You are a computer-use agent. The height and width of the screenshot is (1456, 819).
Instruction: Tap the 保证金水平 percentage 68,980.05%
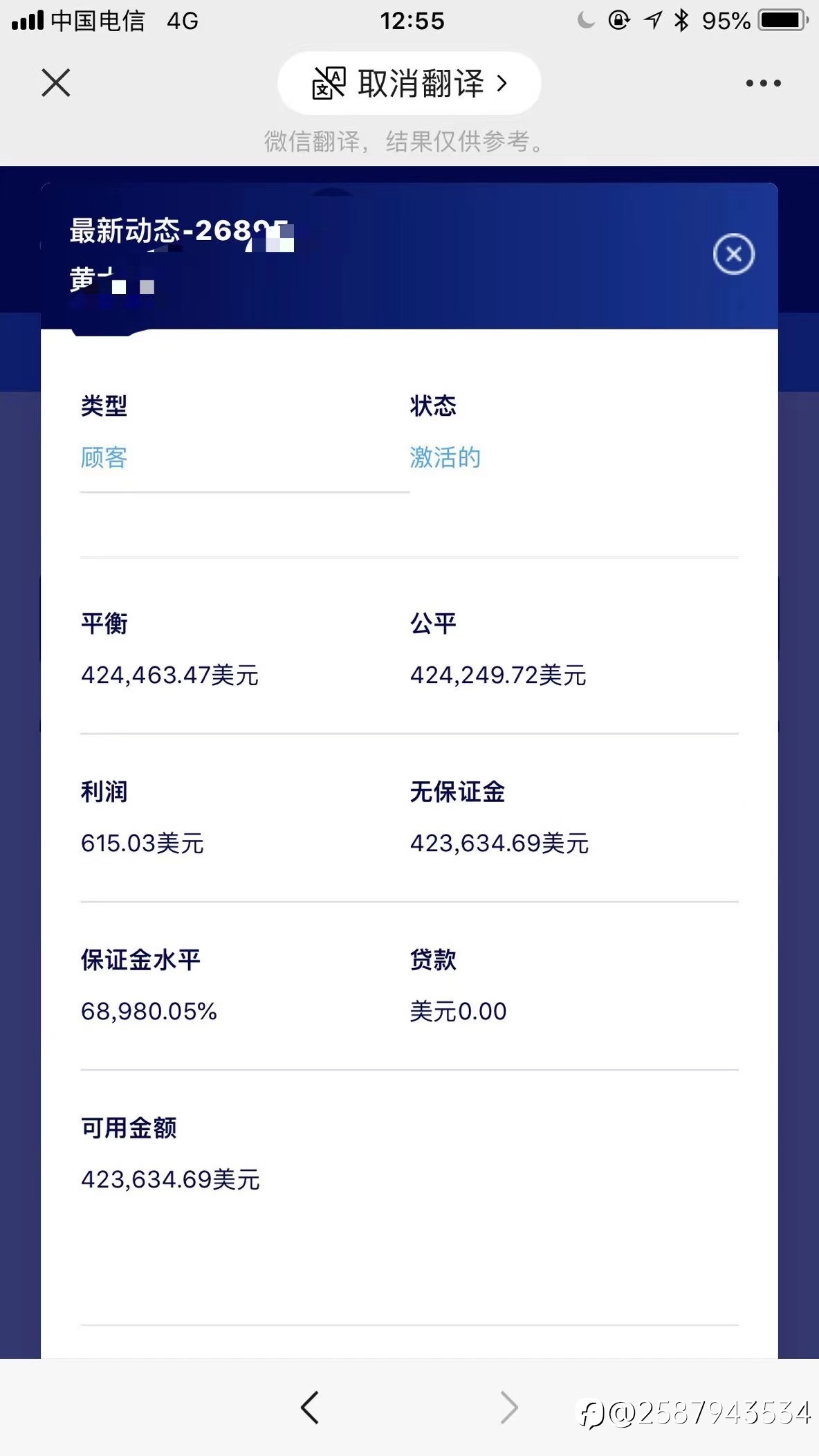pos(149,1011)
